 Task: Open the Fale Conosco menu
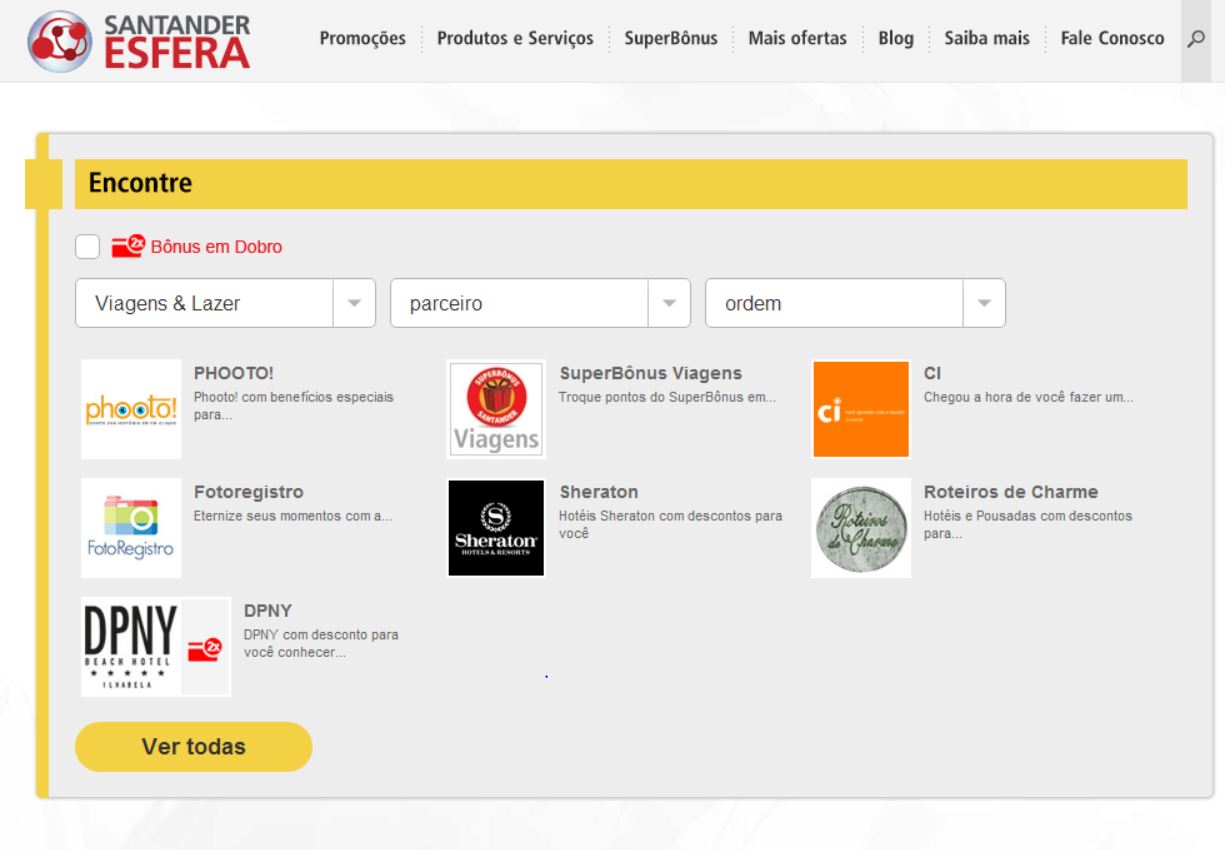(1112, 39)
